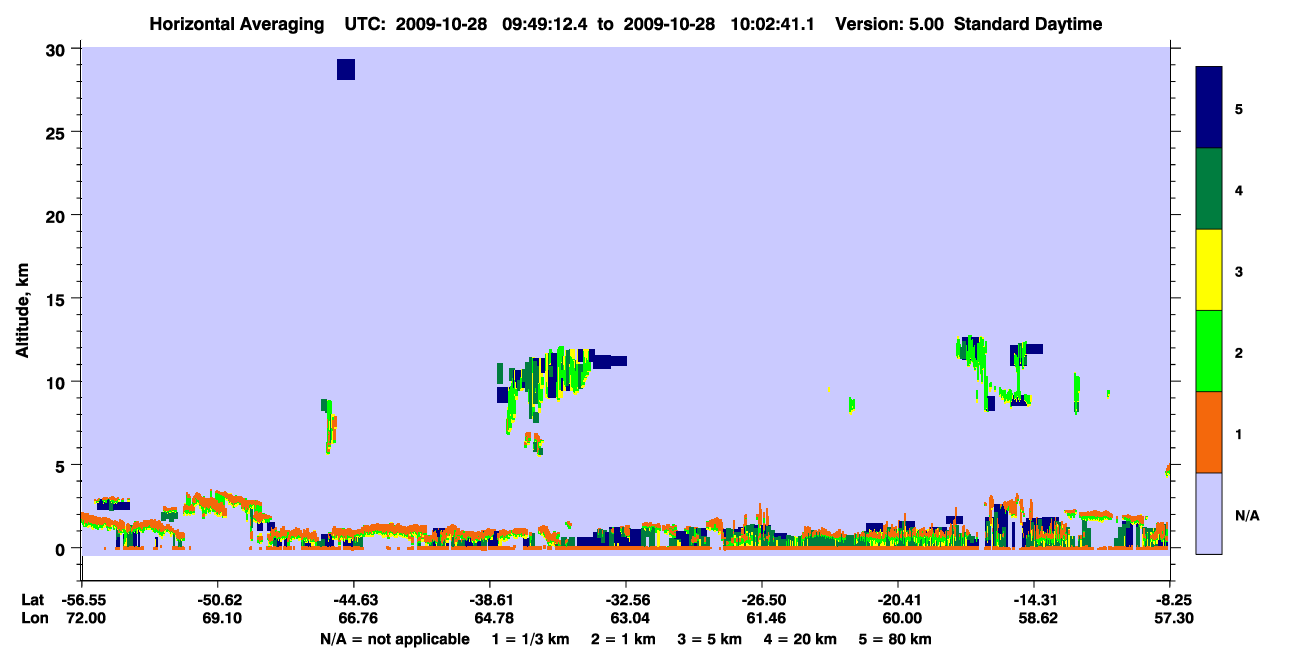Click the isolated dark blue square near 29 km altitude
This screenshot has height=667, width=1300.
tap(346, 69)
